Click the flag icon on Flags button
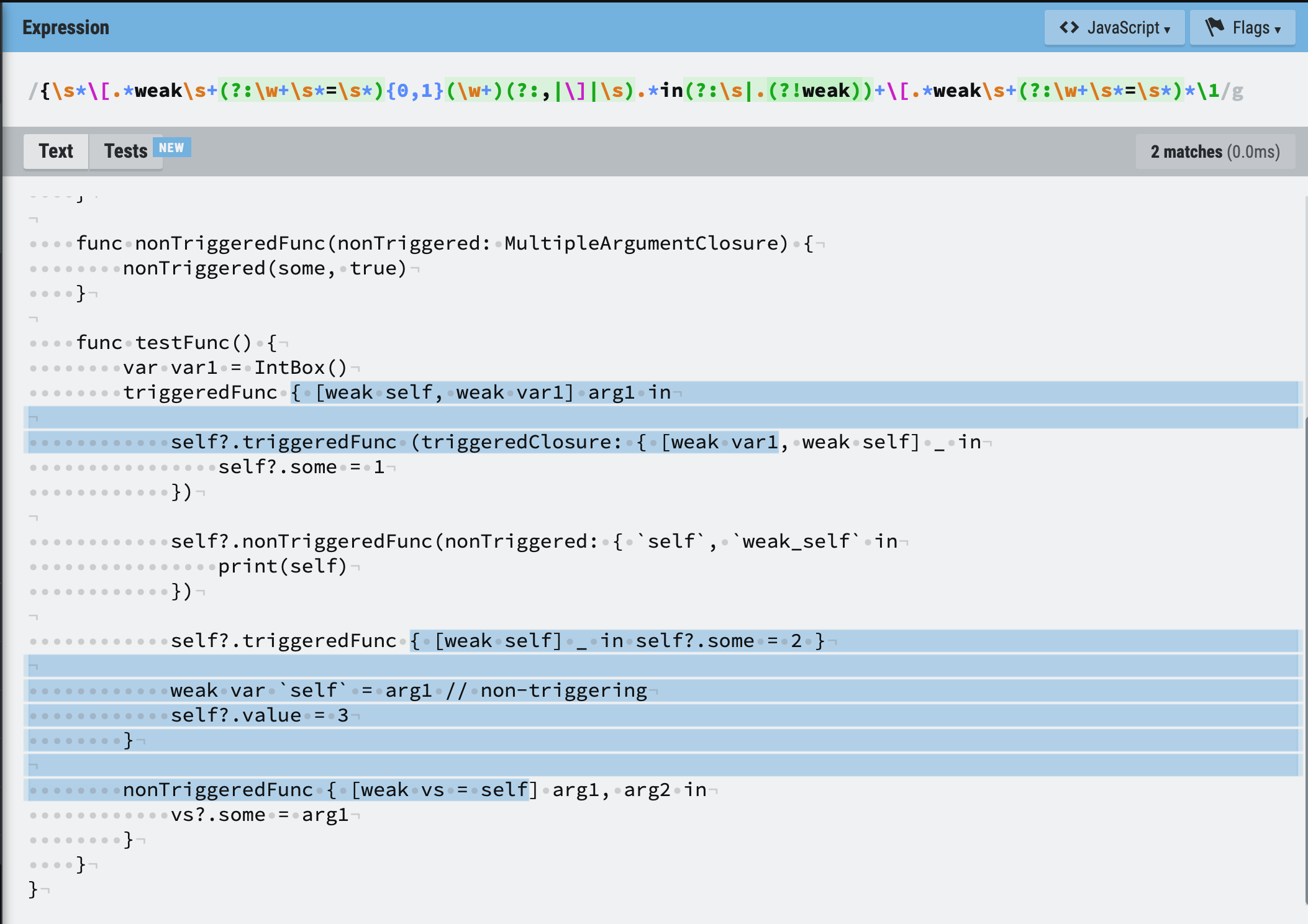 click(x=1214, y=27)
